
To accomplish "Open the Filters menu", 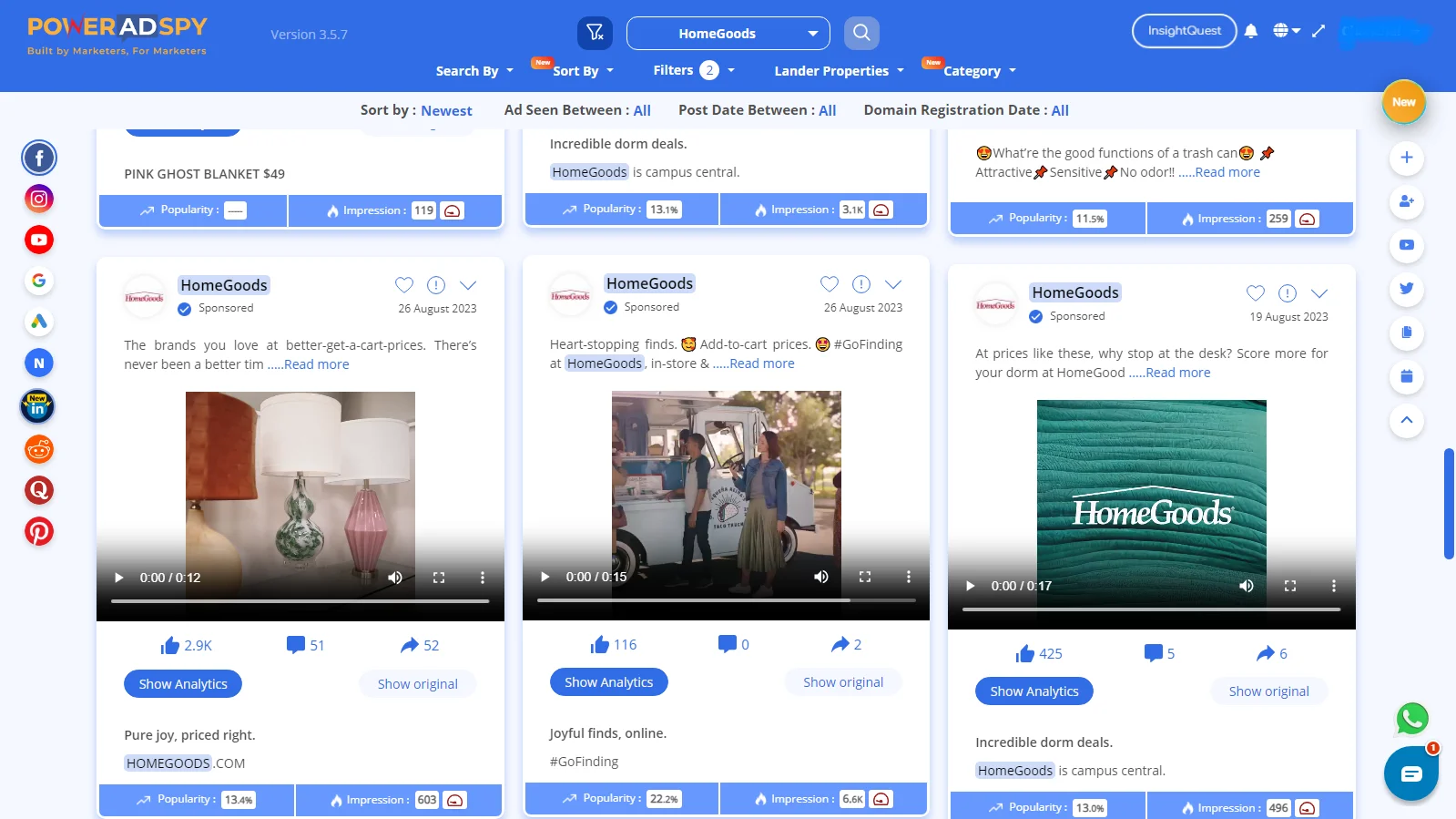I will click(694, 70).
